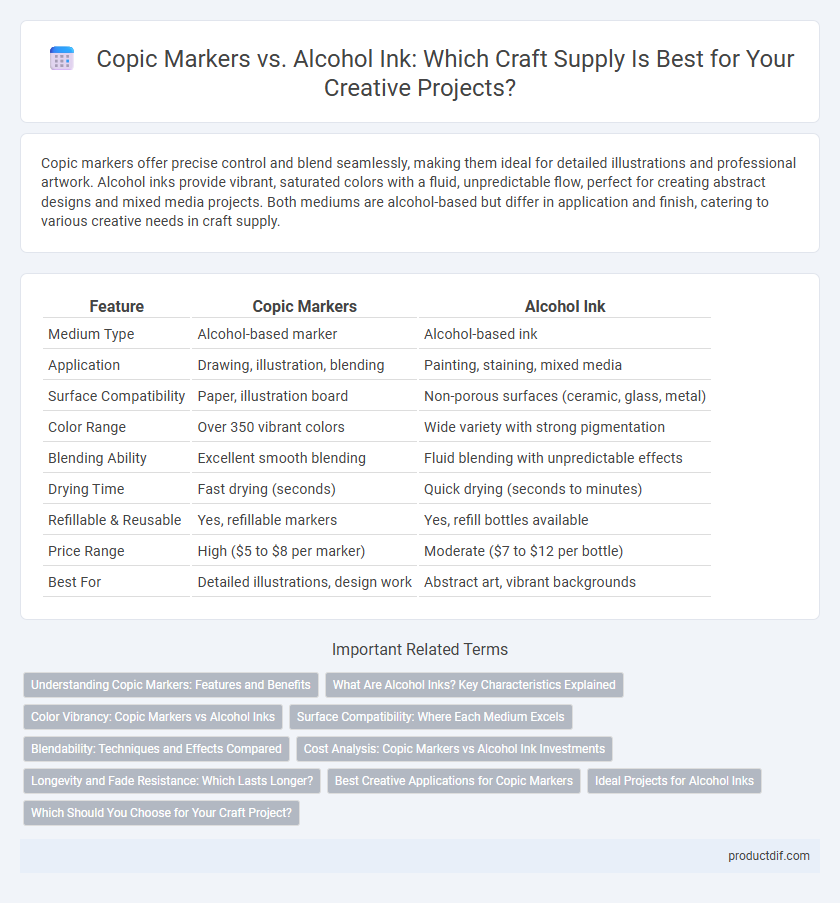Open Surface Compatibility: Where Each Medium Excels
The image size is (840, 903).
[431, 716]
